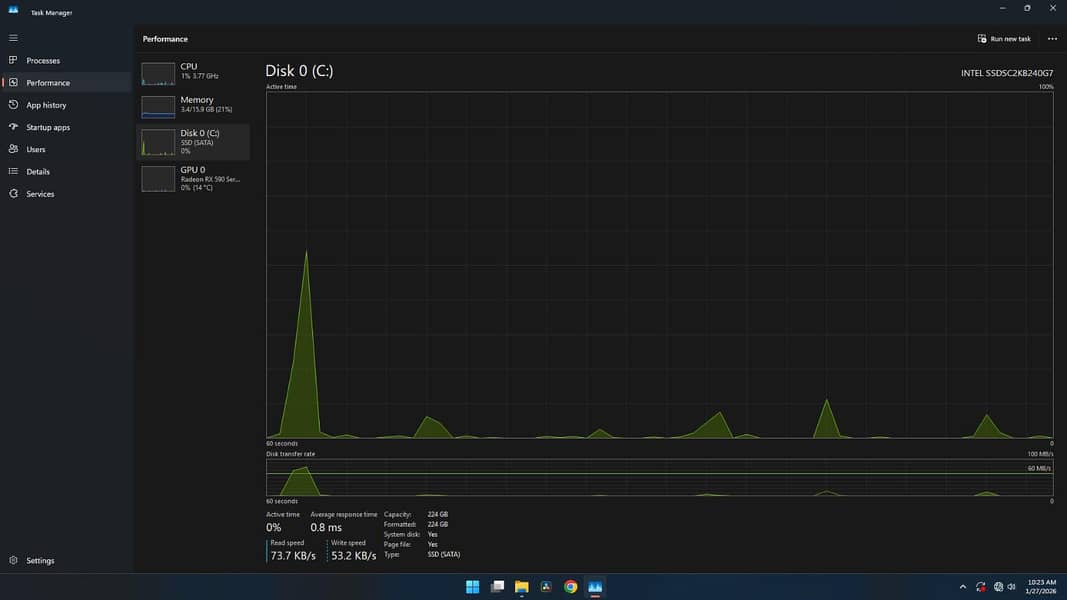Screen dimensions: 1067x600
Task: Open the Users section
Action: [35, 148]
